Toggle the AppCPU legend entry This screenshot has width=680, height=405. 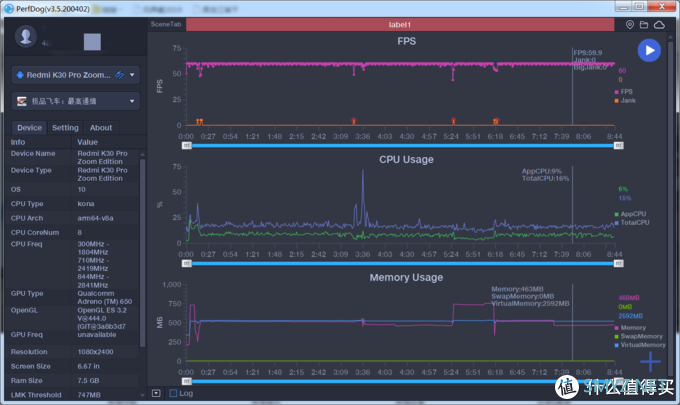click(630, 214)
